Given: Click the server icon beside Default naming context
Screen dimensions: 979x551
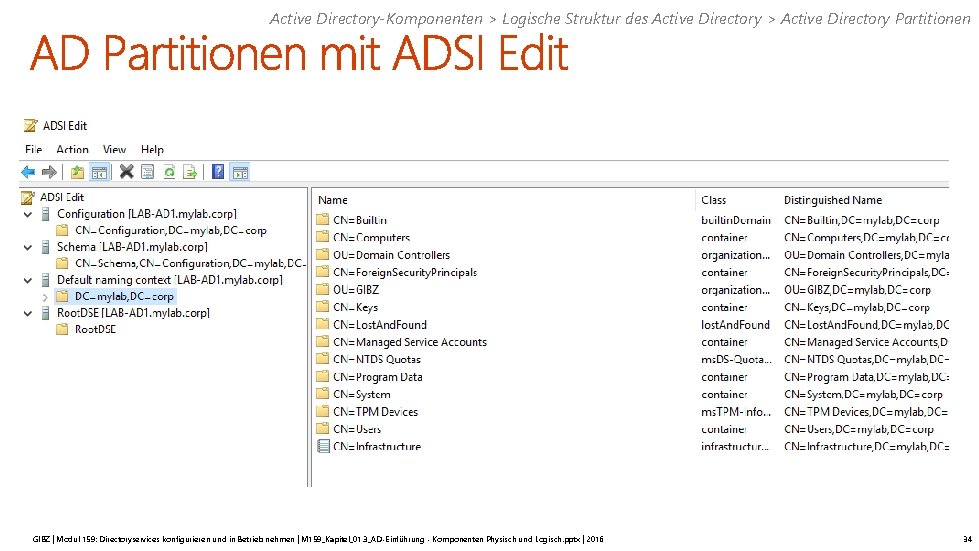Looking at the screenshot, I should [x=46, y=280].
